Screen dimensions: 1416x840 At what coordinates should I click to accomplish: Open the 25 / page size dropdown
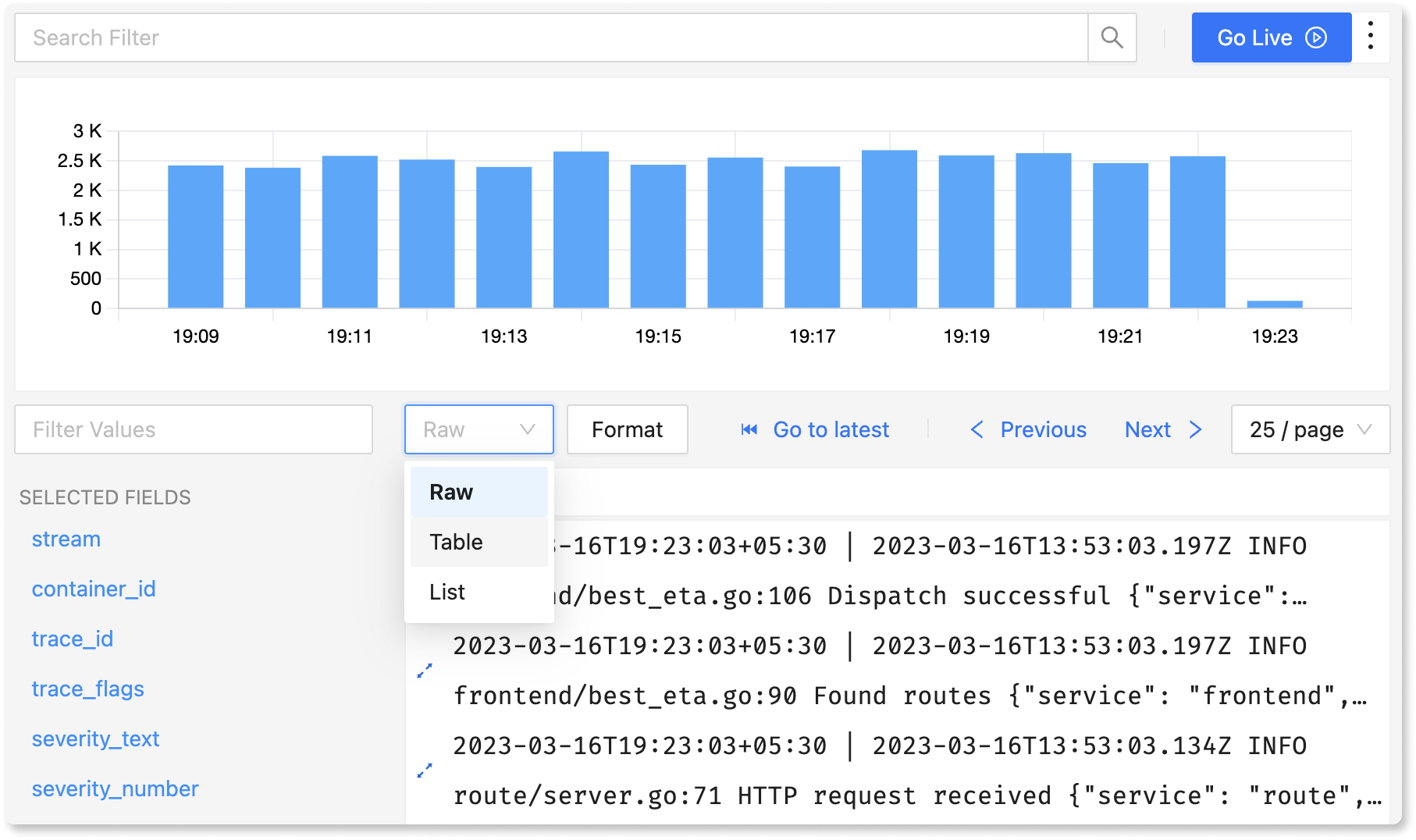point(1310,429)
